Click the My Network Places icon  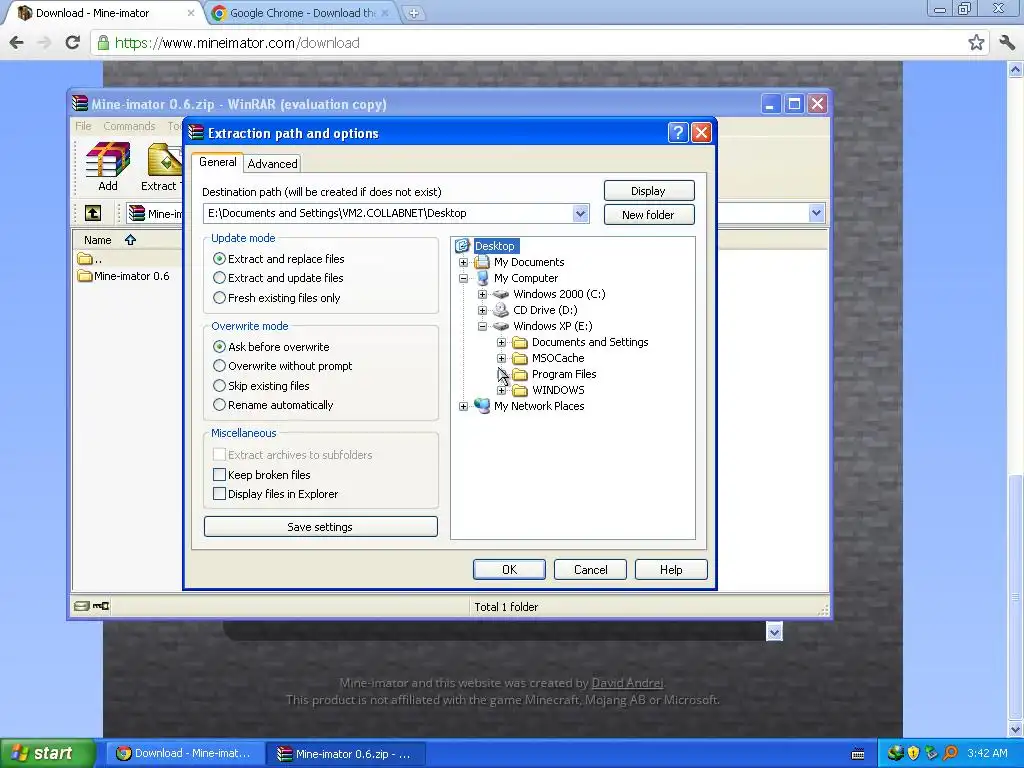point(482,406)
